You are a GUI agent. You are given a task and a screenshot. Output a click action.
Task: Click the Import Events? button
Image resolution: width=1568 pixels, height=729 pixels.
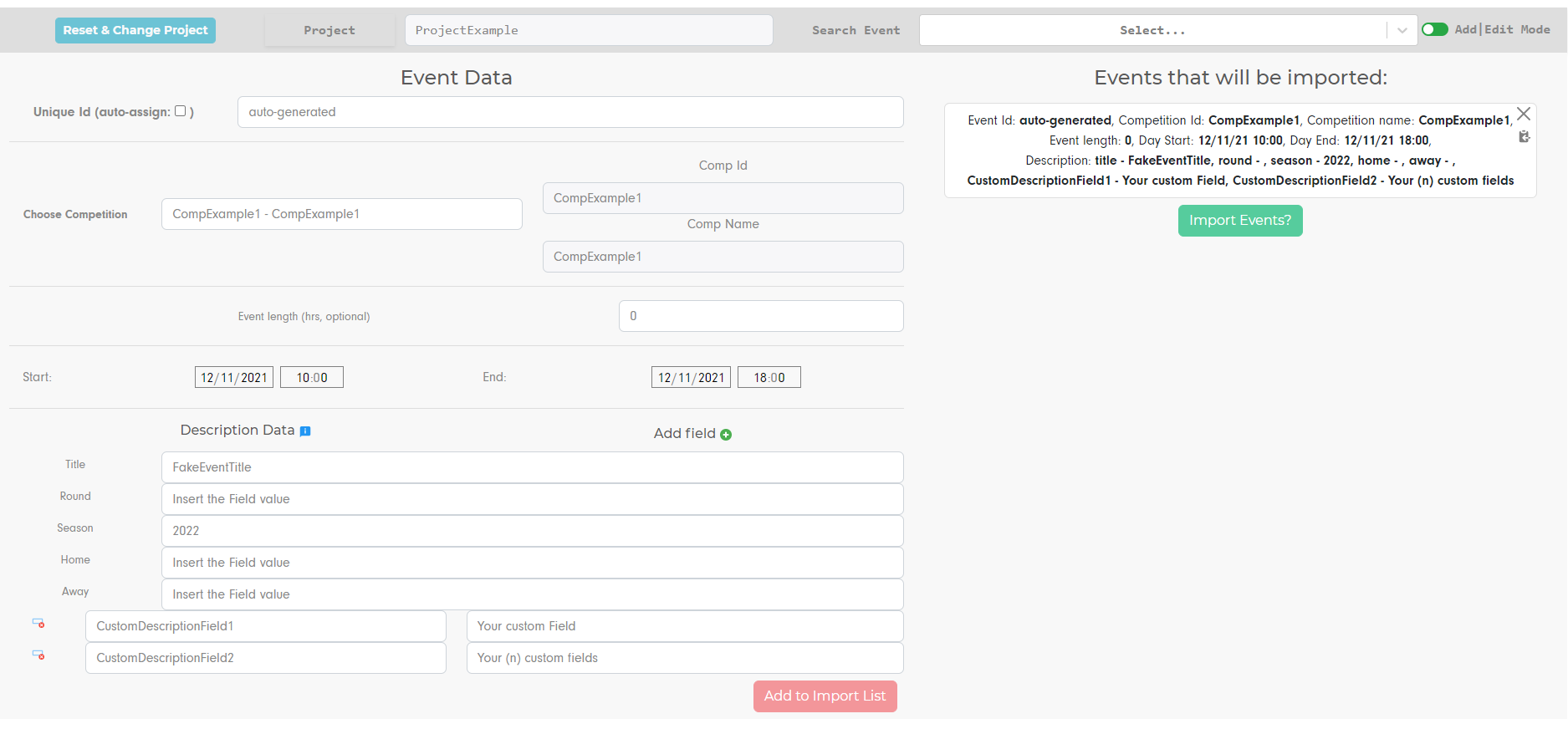[x=1239, y=221]
